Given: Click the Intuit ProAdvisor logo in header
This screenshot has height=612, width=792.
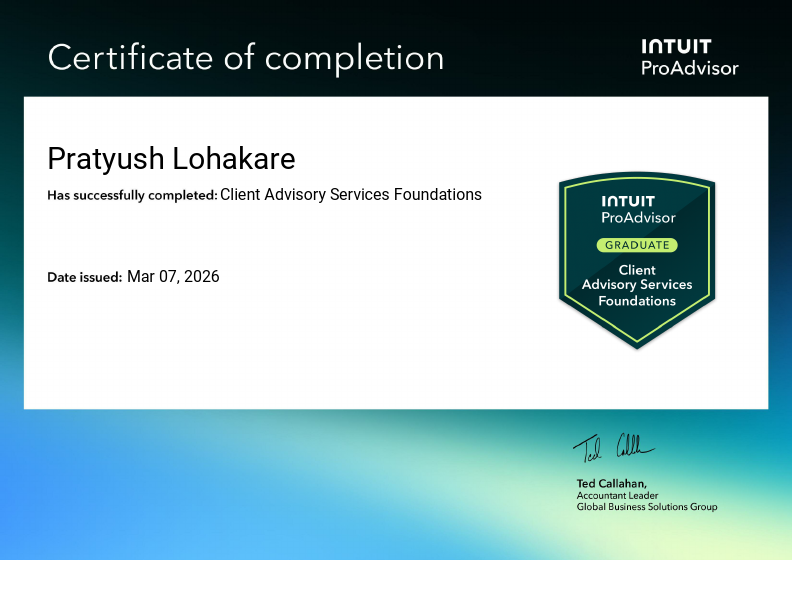Looking at the screenshot, I should click(689, 58).
